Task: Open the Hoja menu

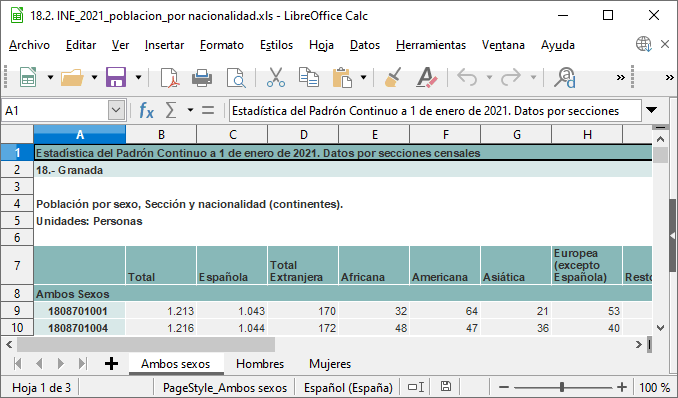Action: (x=321, y=45)
